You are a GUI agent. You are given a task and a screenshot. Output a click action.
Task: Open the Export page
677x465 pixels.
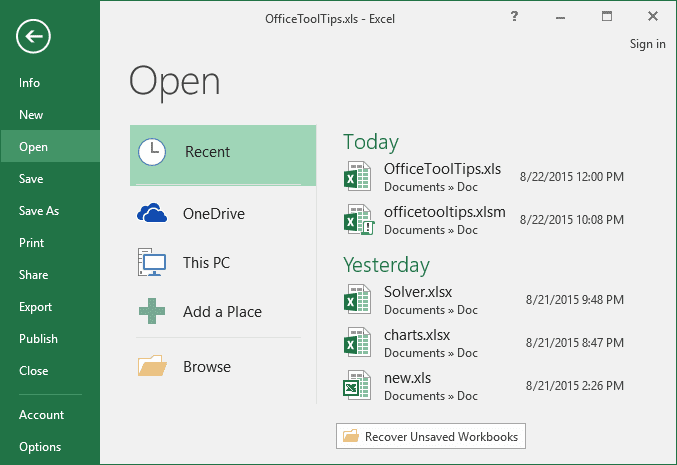click(x=50, y=307)
